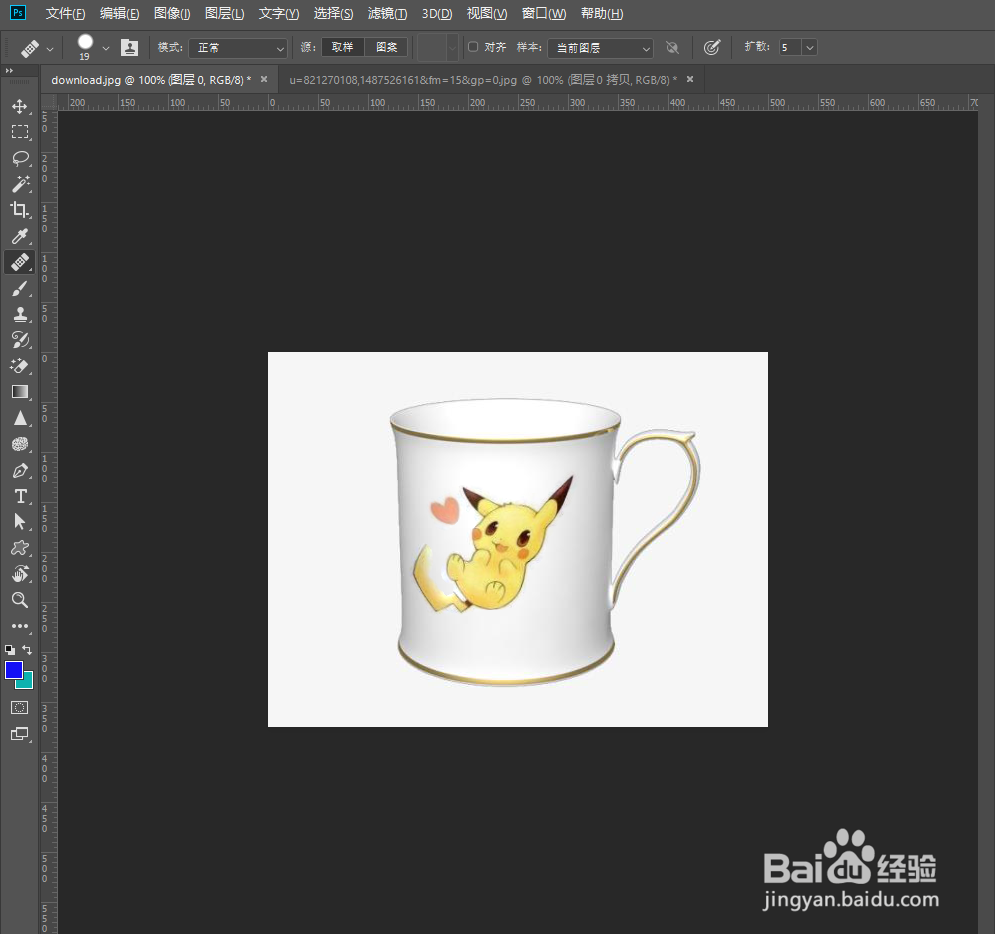
Task: Set source to 取样 sampled
Action: pos(343,47)
